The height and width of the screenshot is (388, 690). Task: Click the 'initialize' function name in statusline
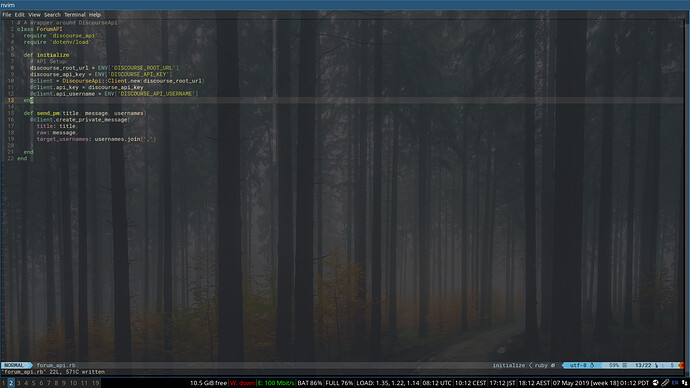[509, 366]
